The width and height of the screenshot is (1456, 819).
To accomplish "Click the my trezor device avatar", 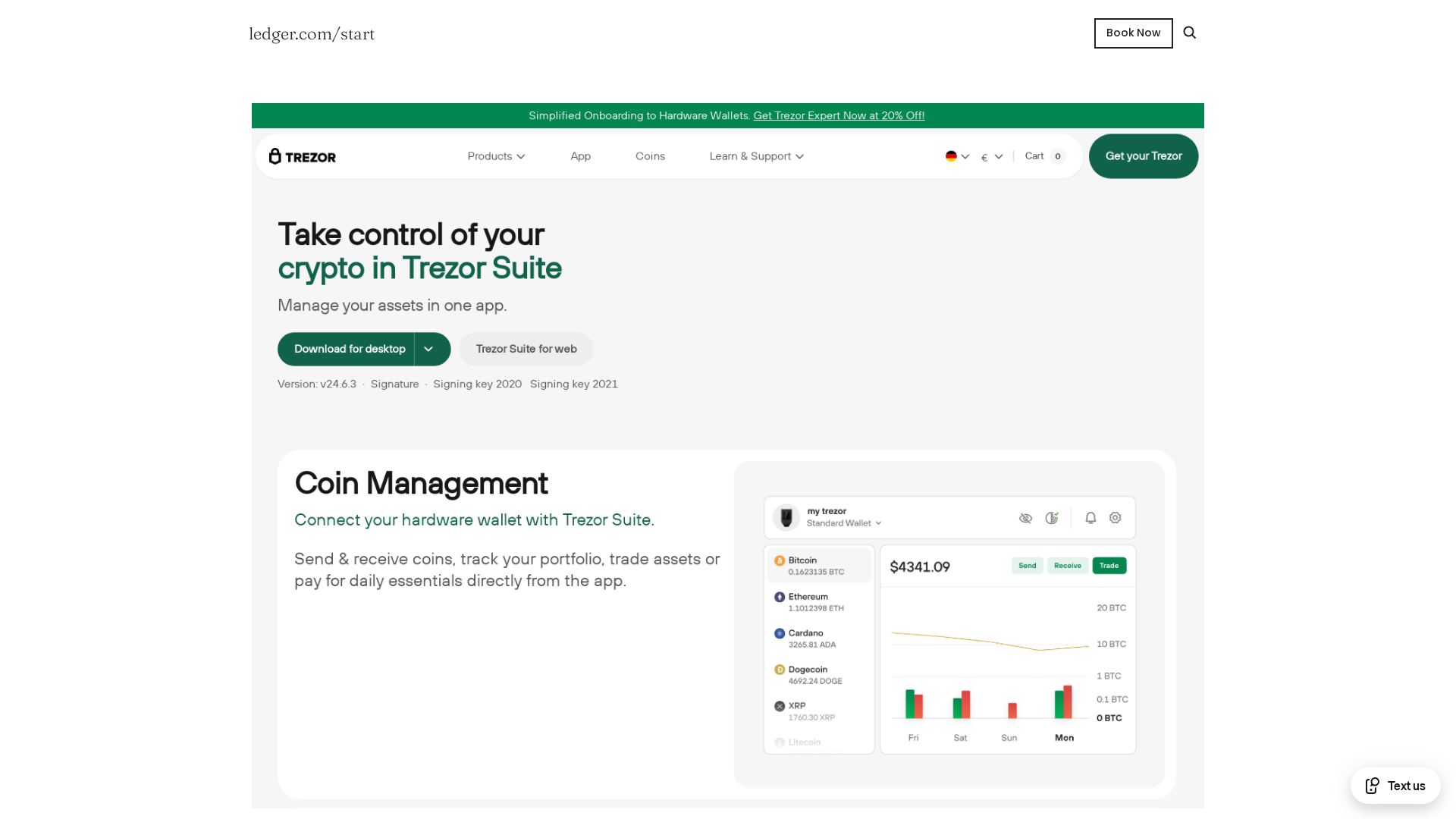I will point(786,518).
